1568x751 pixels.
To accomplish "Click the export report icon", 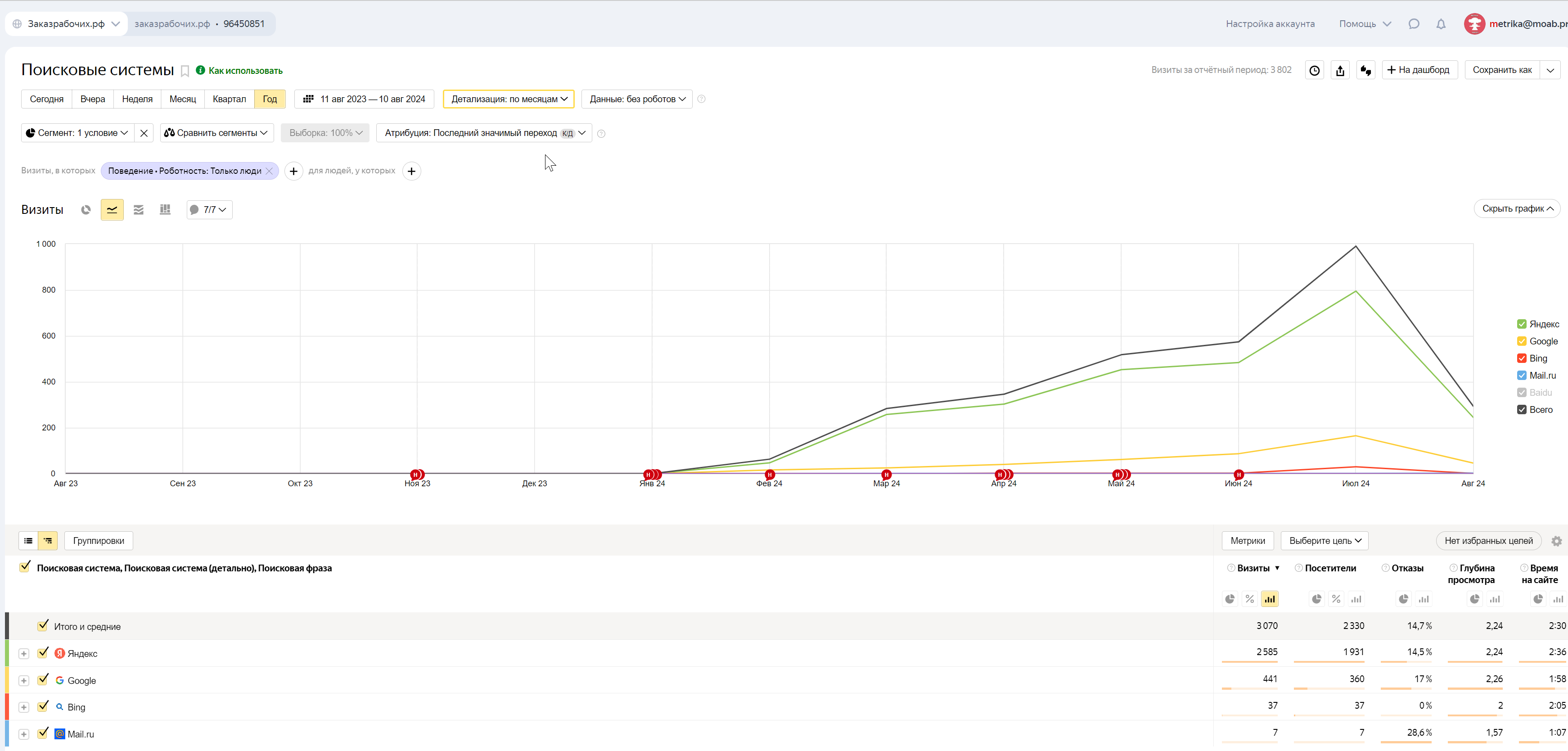I will click(x=1340, y=70).
